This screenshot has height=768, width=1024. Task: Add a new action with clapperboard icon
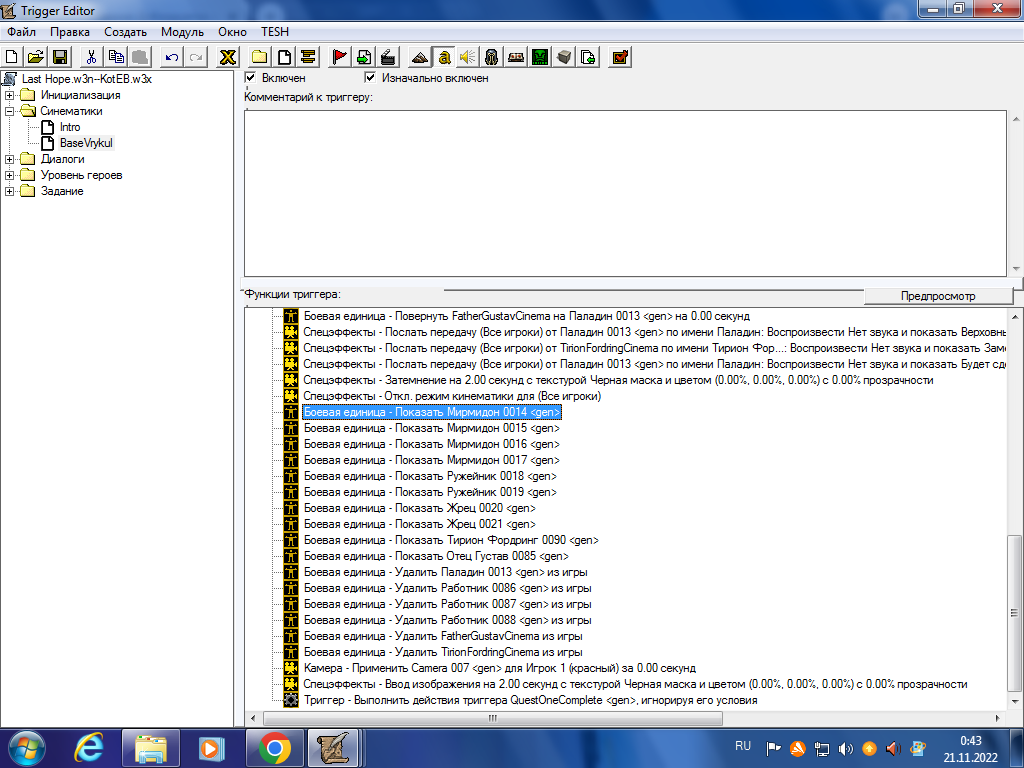point(388,57)
